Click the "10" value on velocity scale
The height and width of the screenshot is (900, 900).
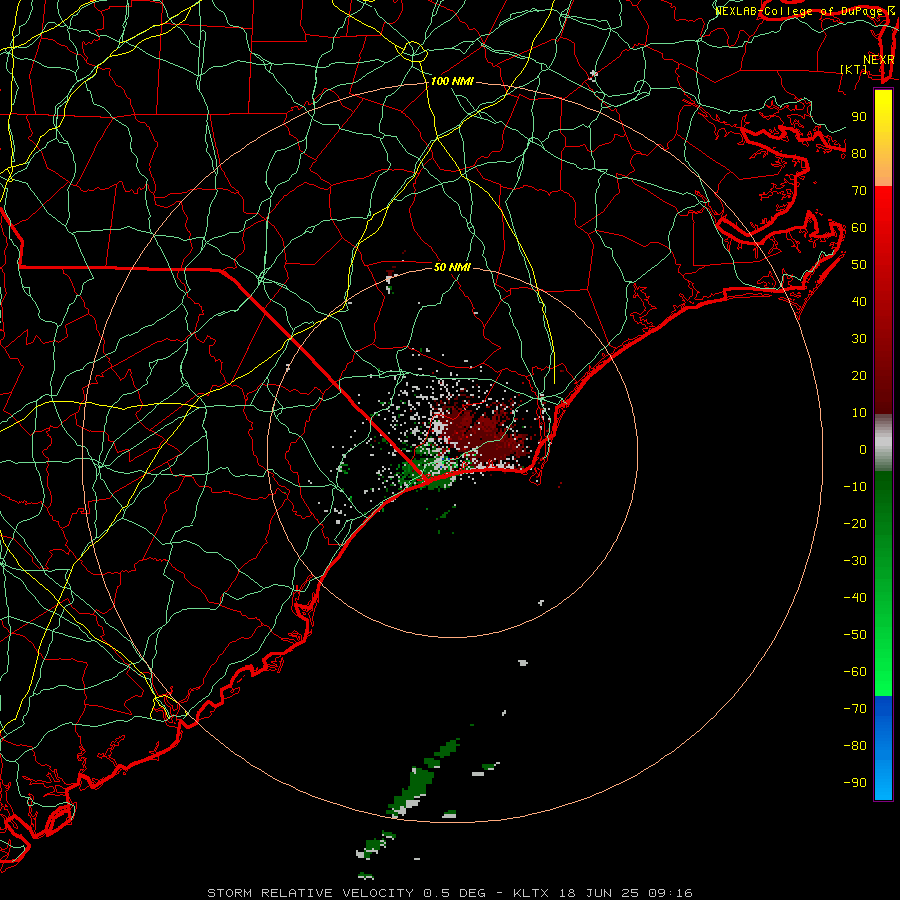859,413
